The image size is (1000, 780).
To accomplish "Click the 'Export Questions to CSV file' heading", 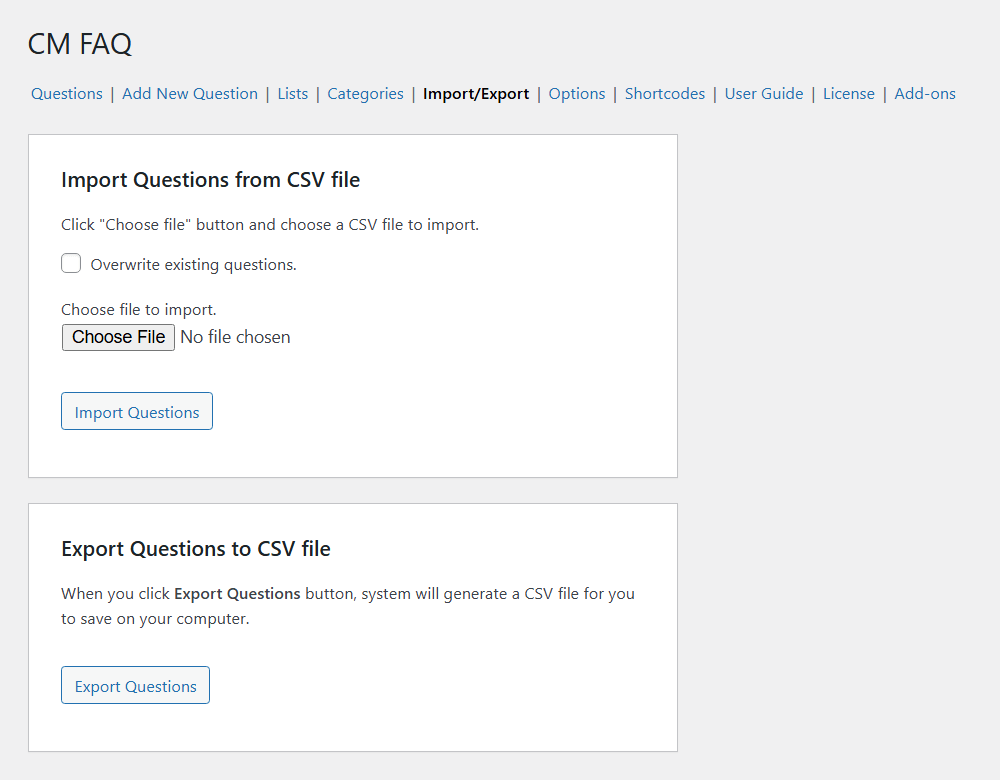I will 196,549.
